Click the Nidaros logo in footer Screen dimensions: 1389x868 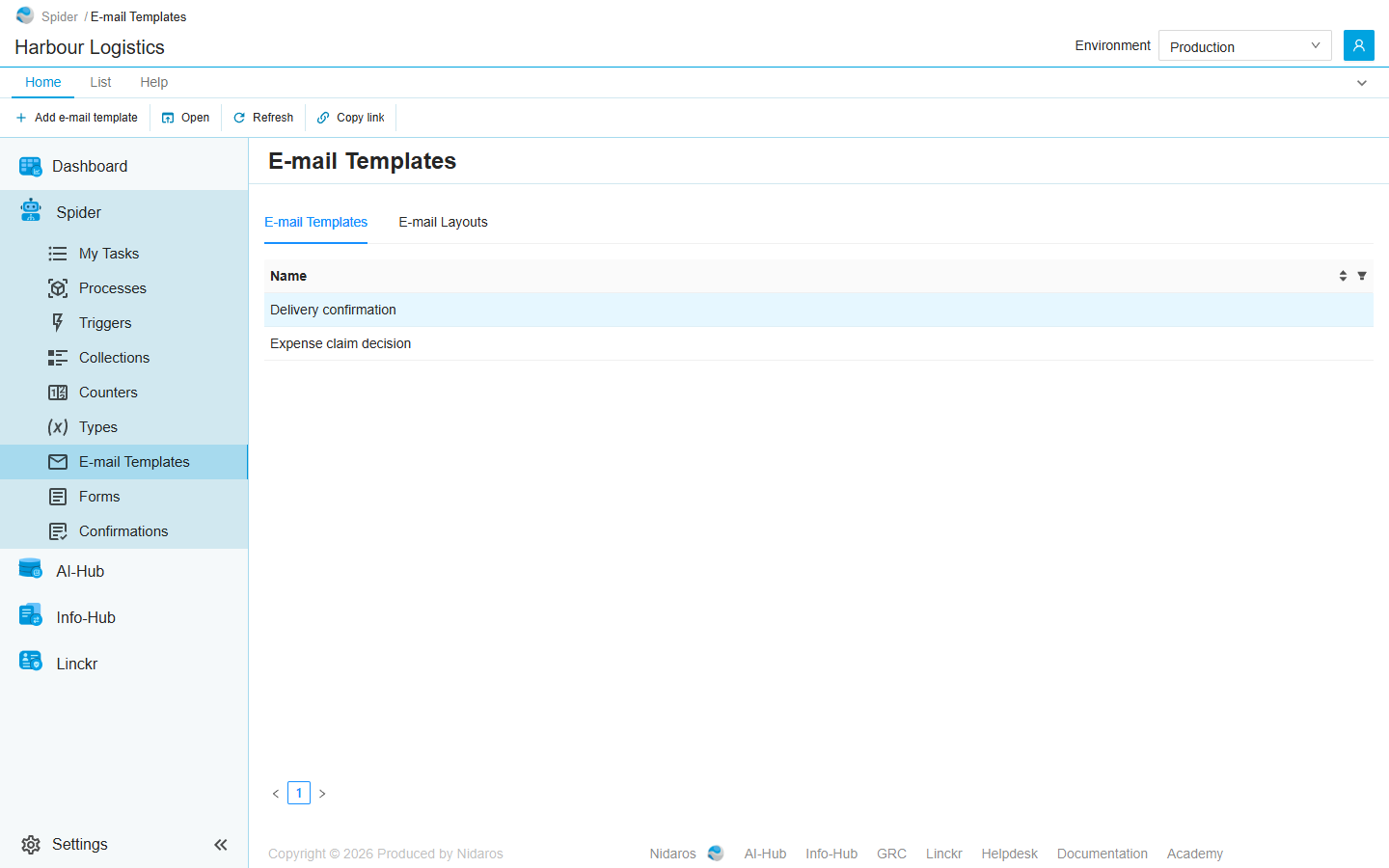coord(716,854)
